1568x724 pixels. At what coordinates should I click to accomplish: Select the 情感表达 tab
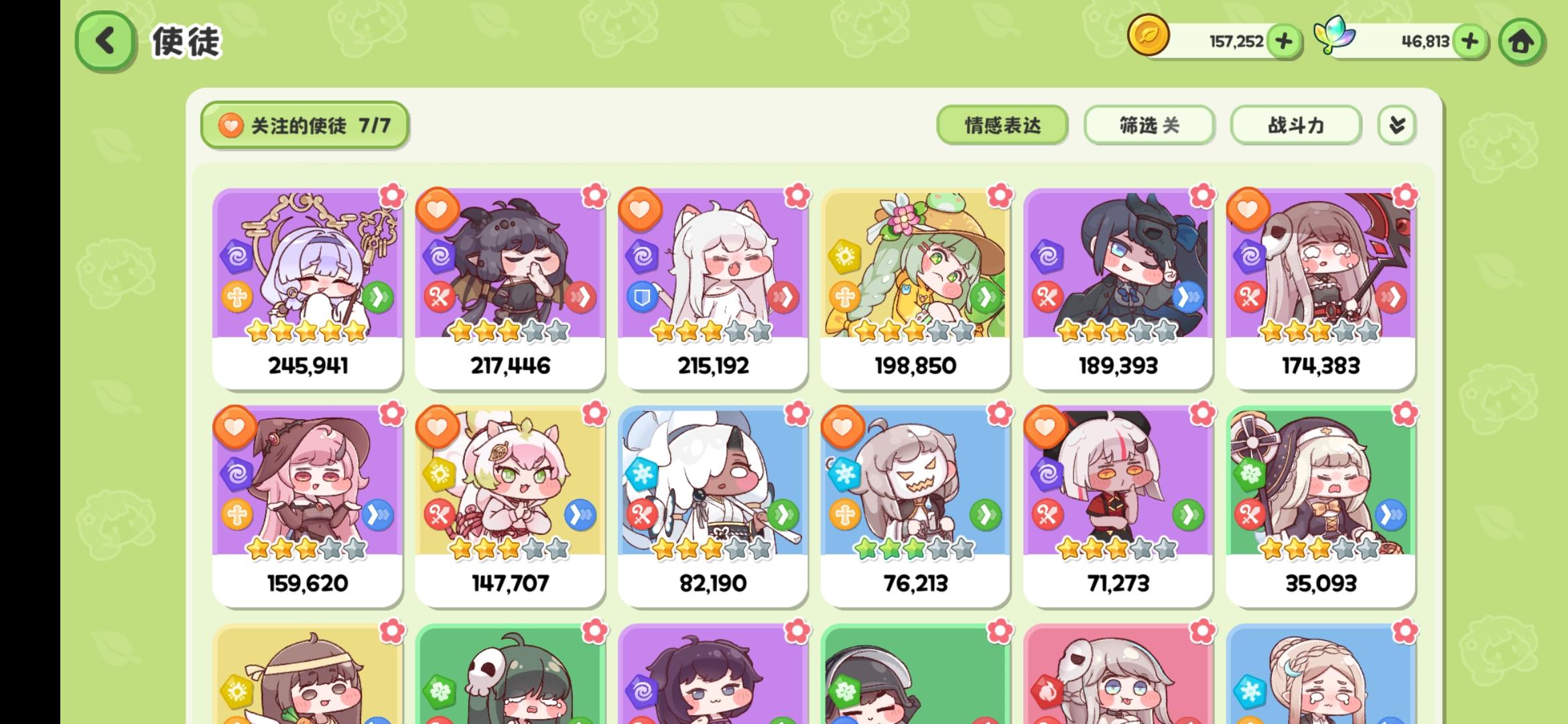coord(1002,125)
